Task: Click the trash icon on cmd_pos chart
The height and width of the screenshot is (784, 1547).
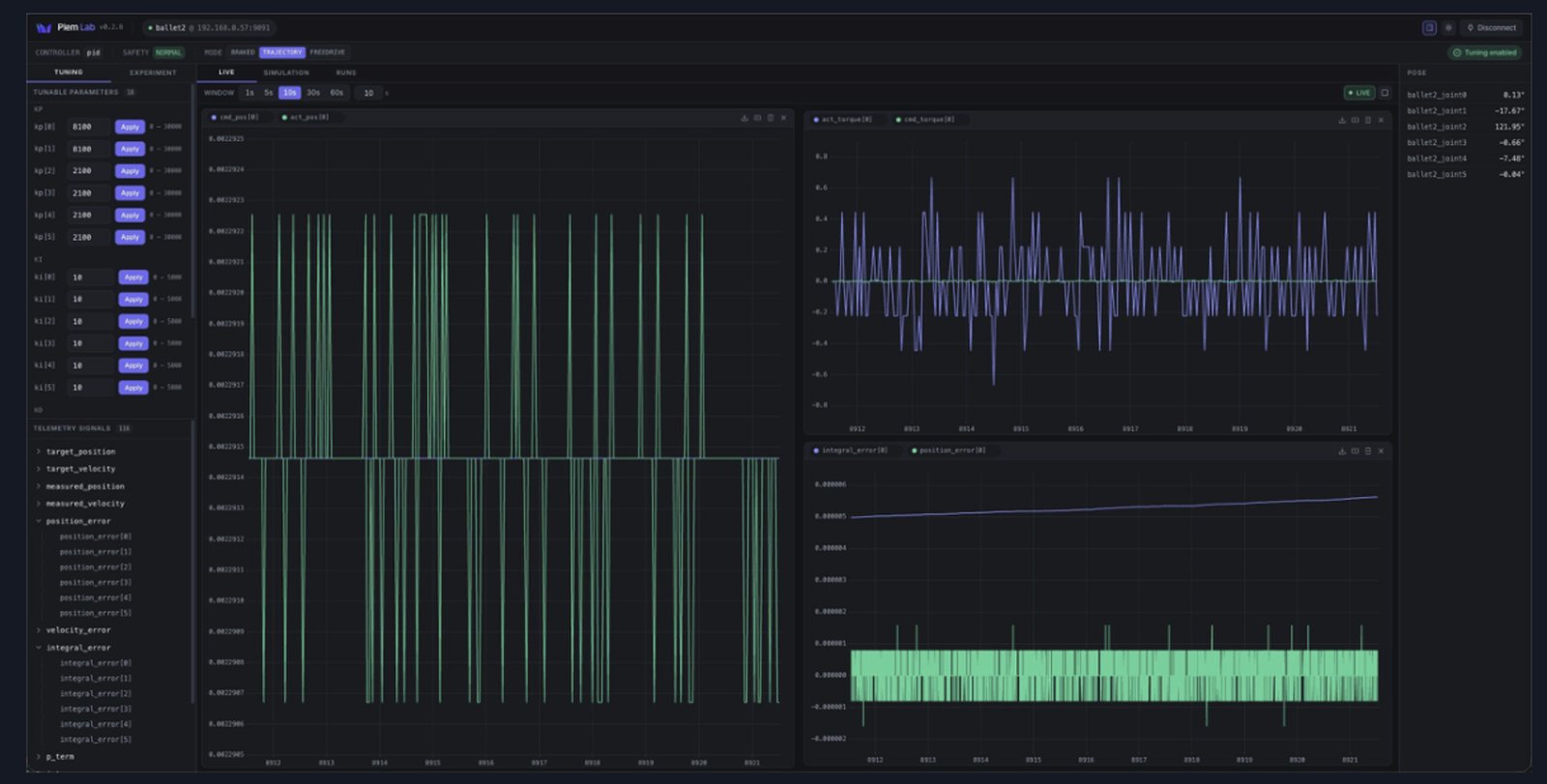Action: coord(771,118)
